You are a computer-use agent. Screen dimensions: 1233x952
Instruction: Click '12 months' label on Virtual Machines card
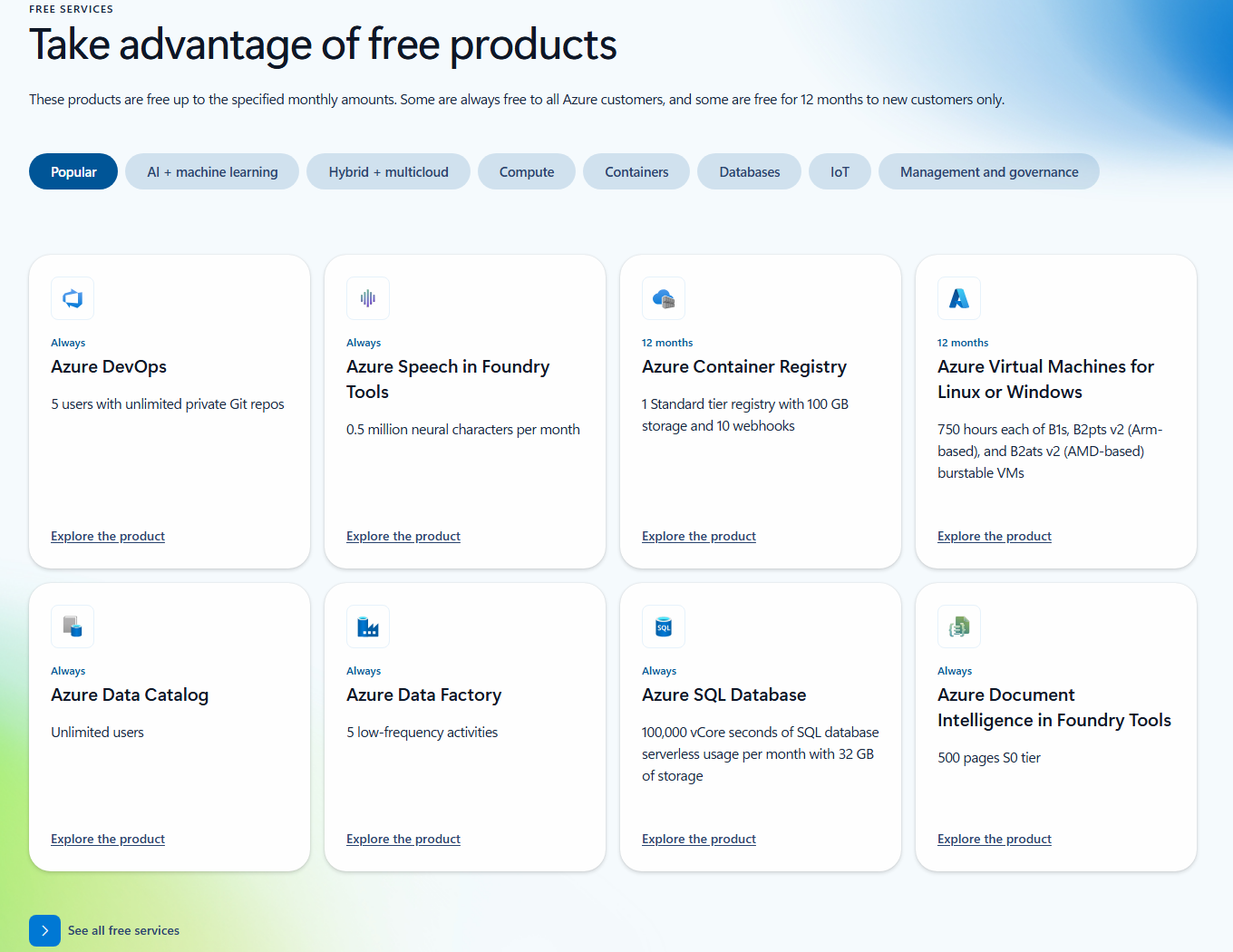pos(963,343)
